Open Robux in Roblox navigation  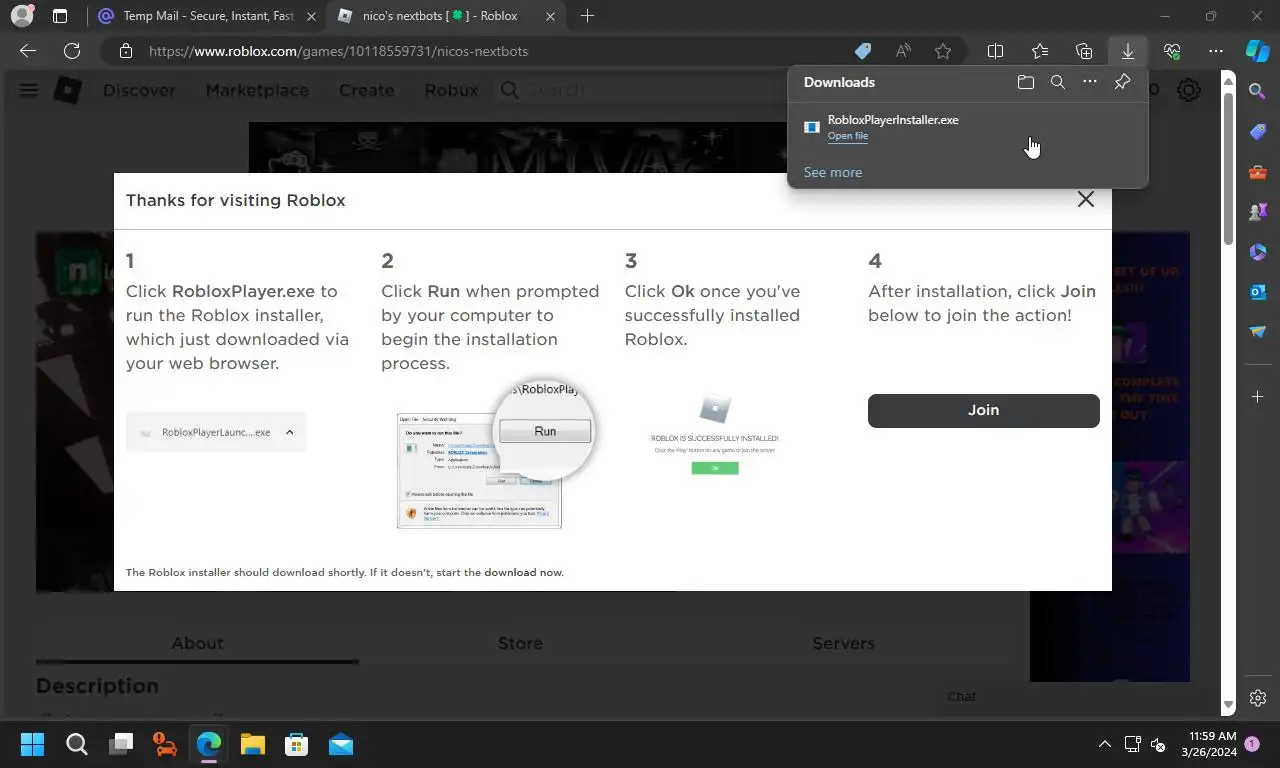(x=451, y=90)
